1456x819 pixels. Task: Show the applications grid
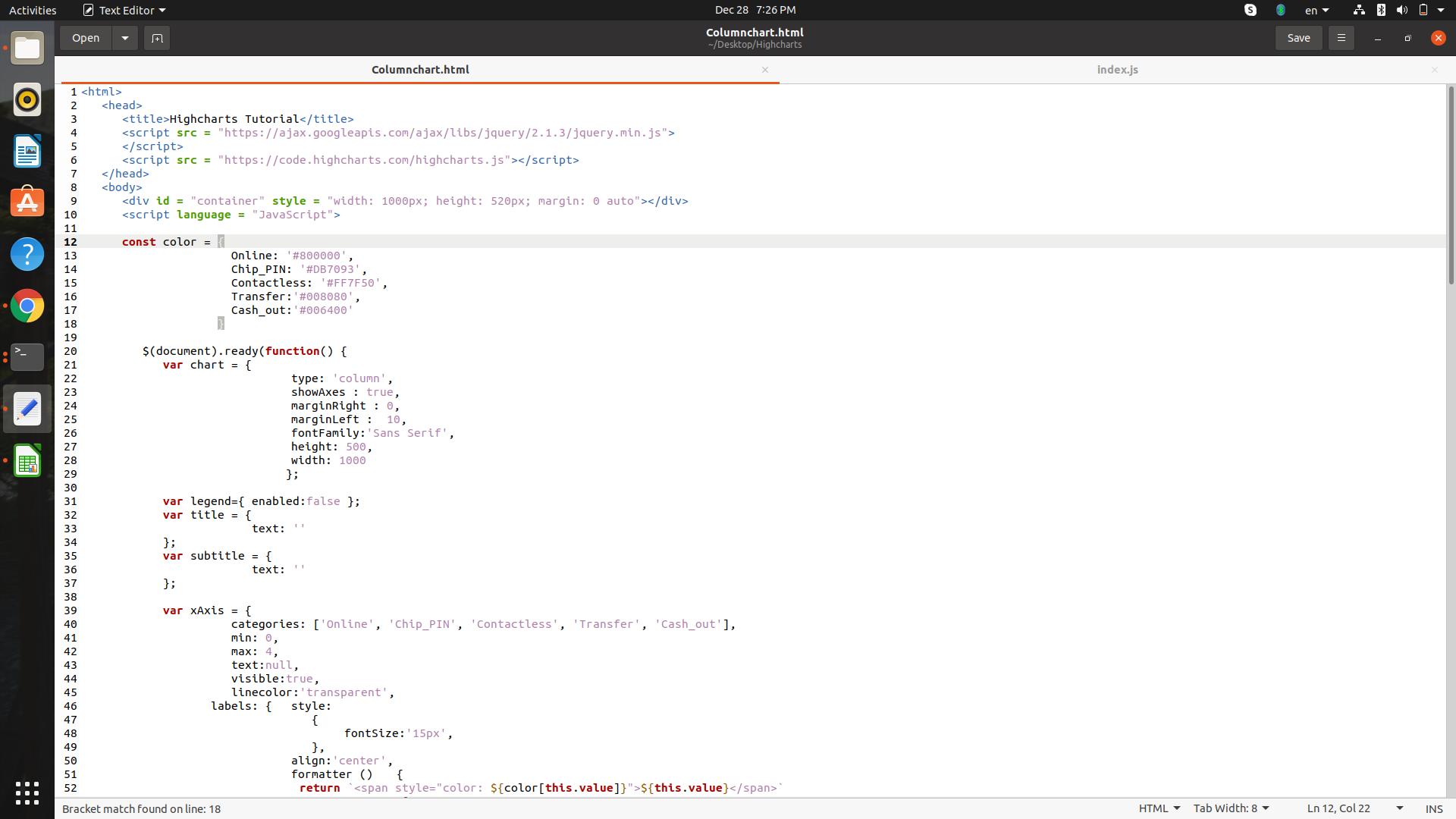point(27,792)
